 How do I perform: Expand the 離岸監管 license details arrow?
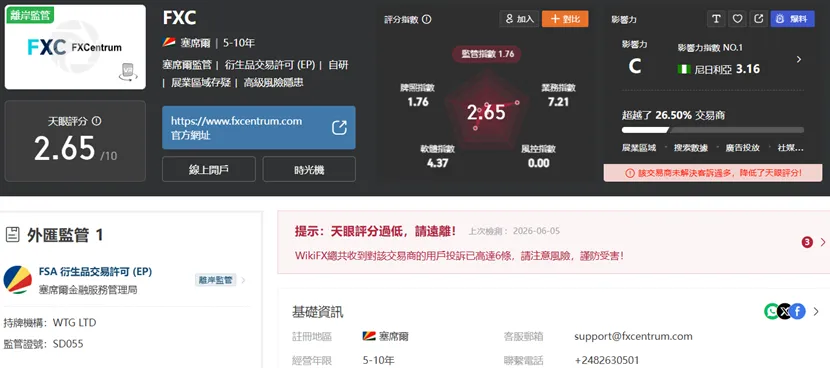tap(243, 280)
